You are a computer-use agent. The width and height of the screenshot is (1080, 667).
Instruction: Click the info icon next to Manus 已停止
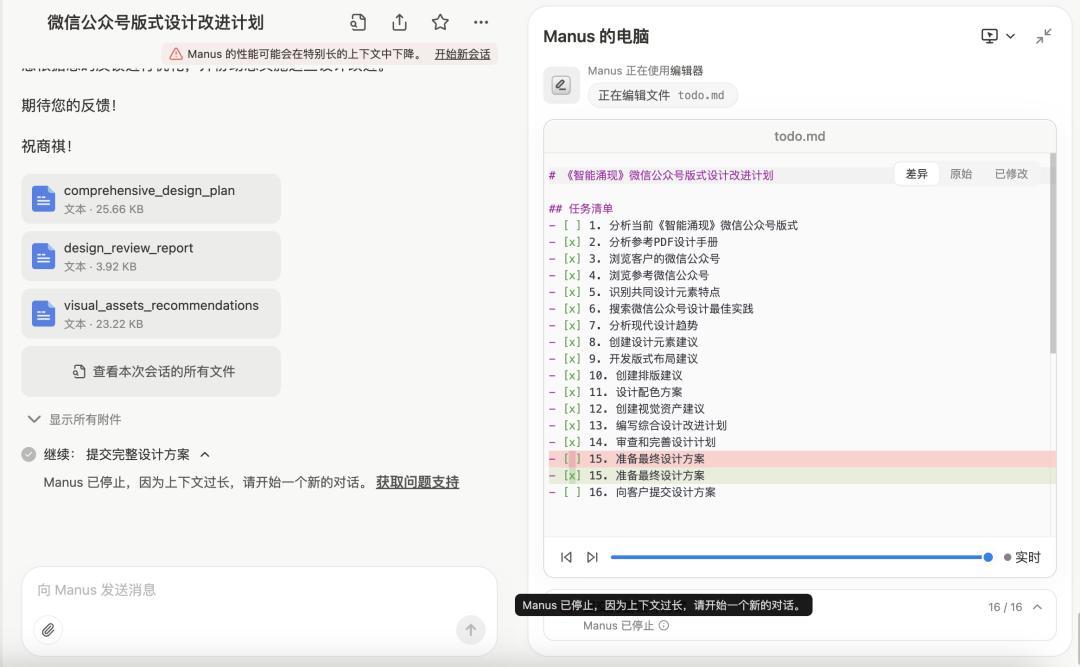point(663,626)
